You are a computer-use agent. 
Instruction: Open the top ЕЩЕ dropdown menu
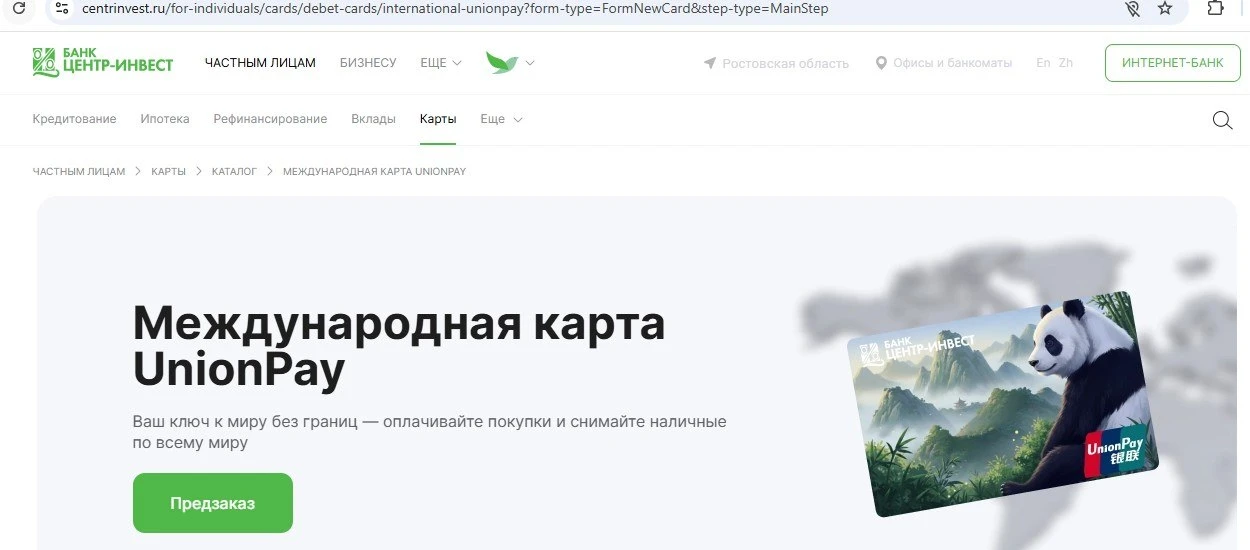(x=440, y=62)
